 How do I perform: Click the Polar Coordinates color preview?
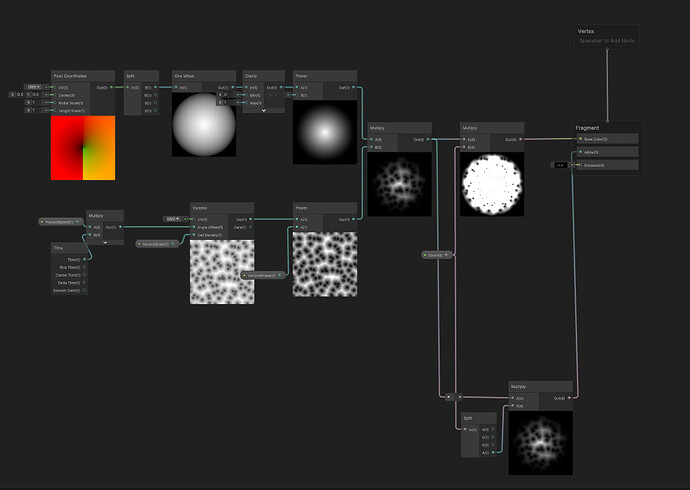click(83, 148)
